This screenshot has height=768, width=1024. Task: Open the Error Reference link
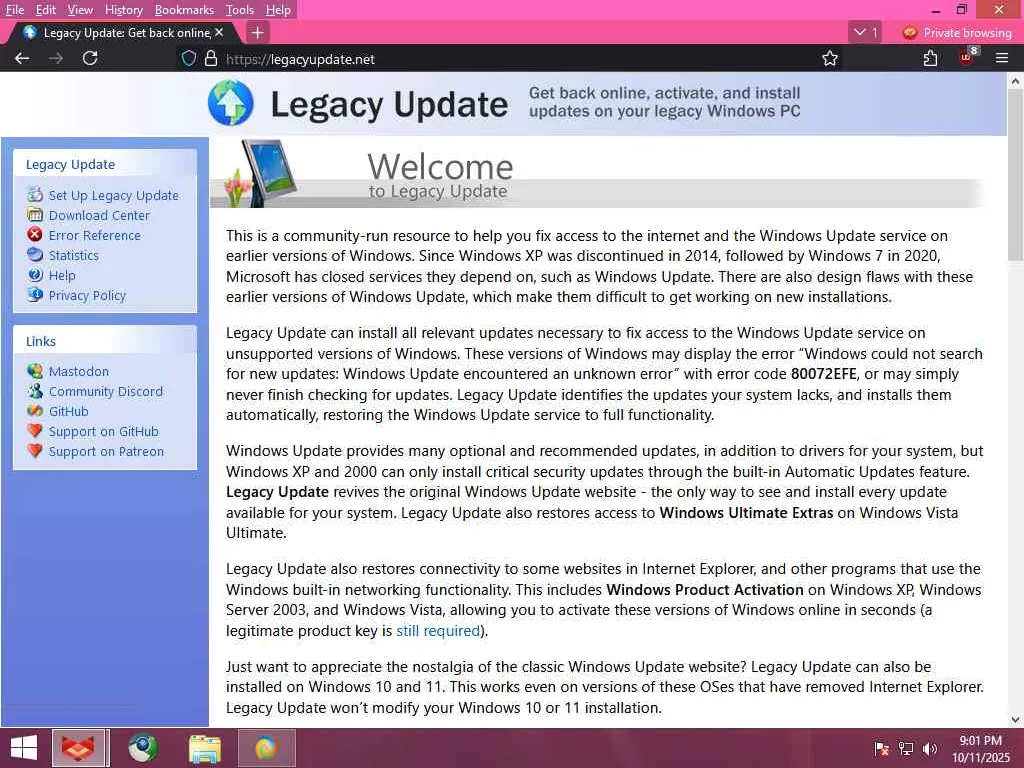tap(95, 235)
